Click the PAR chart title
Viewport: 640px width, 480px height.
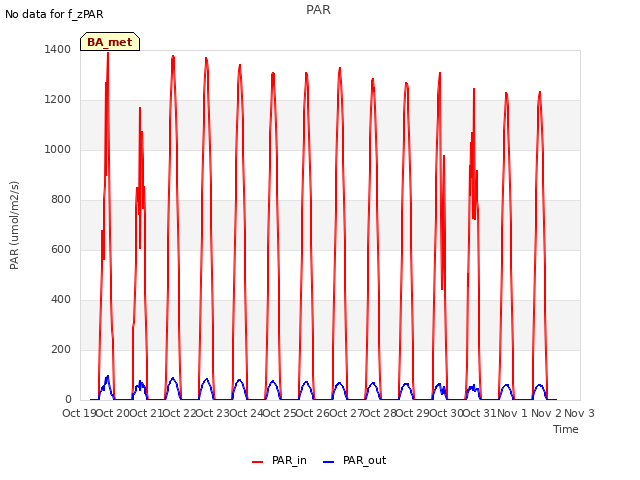pyautogui.click(x=318, y=10)
